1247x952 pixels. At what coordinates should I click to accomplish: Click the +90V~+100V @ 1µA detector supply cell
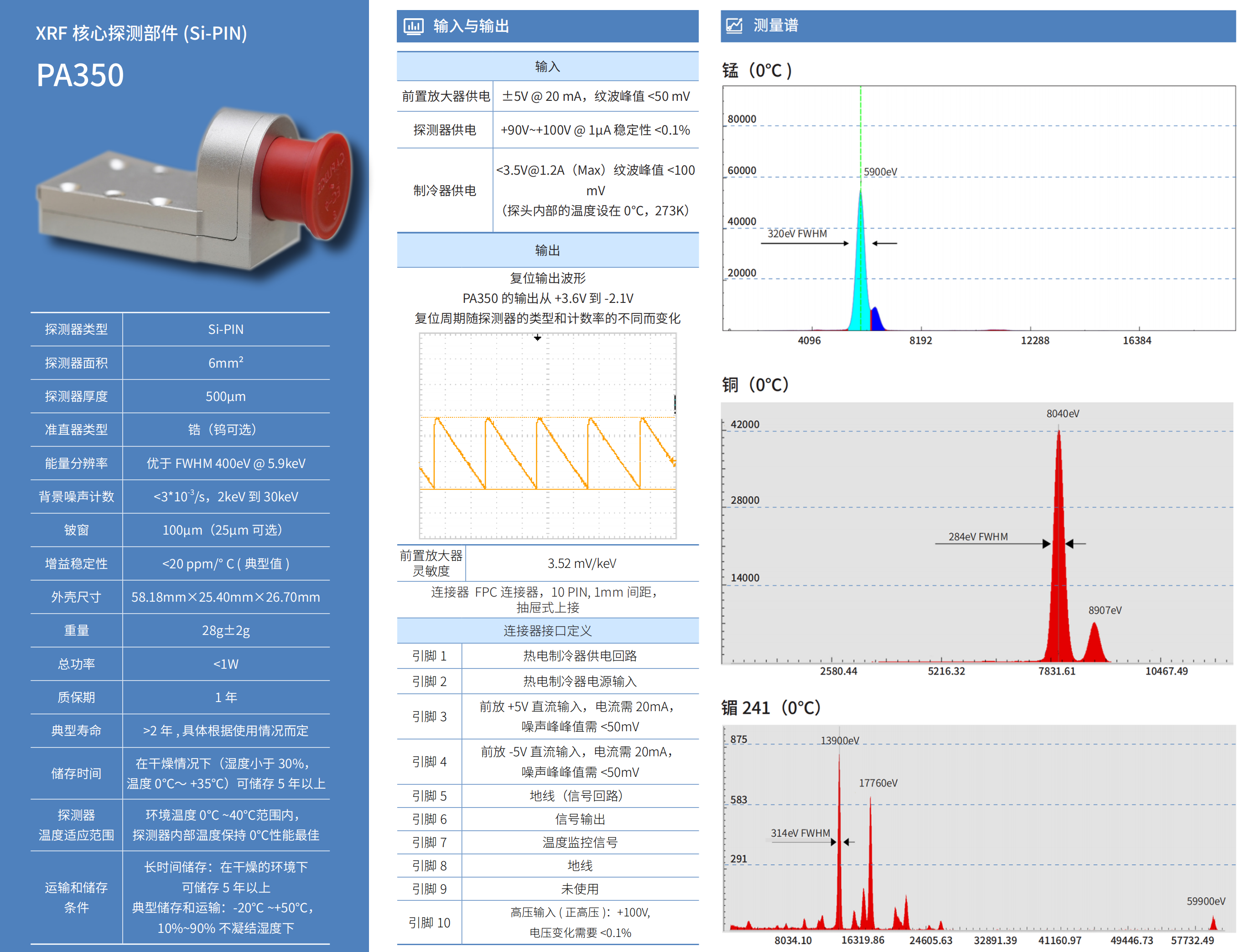coord(596,130)
